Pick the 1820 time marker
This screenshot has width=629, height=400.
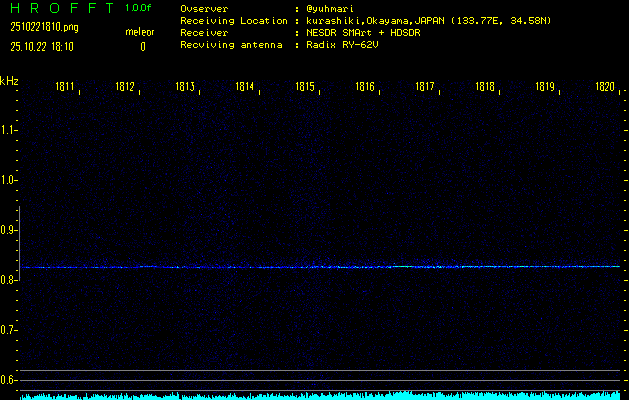click(604, 88)
